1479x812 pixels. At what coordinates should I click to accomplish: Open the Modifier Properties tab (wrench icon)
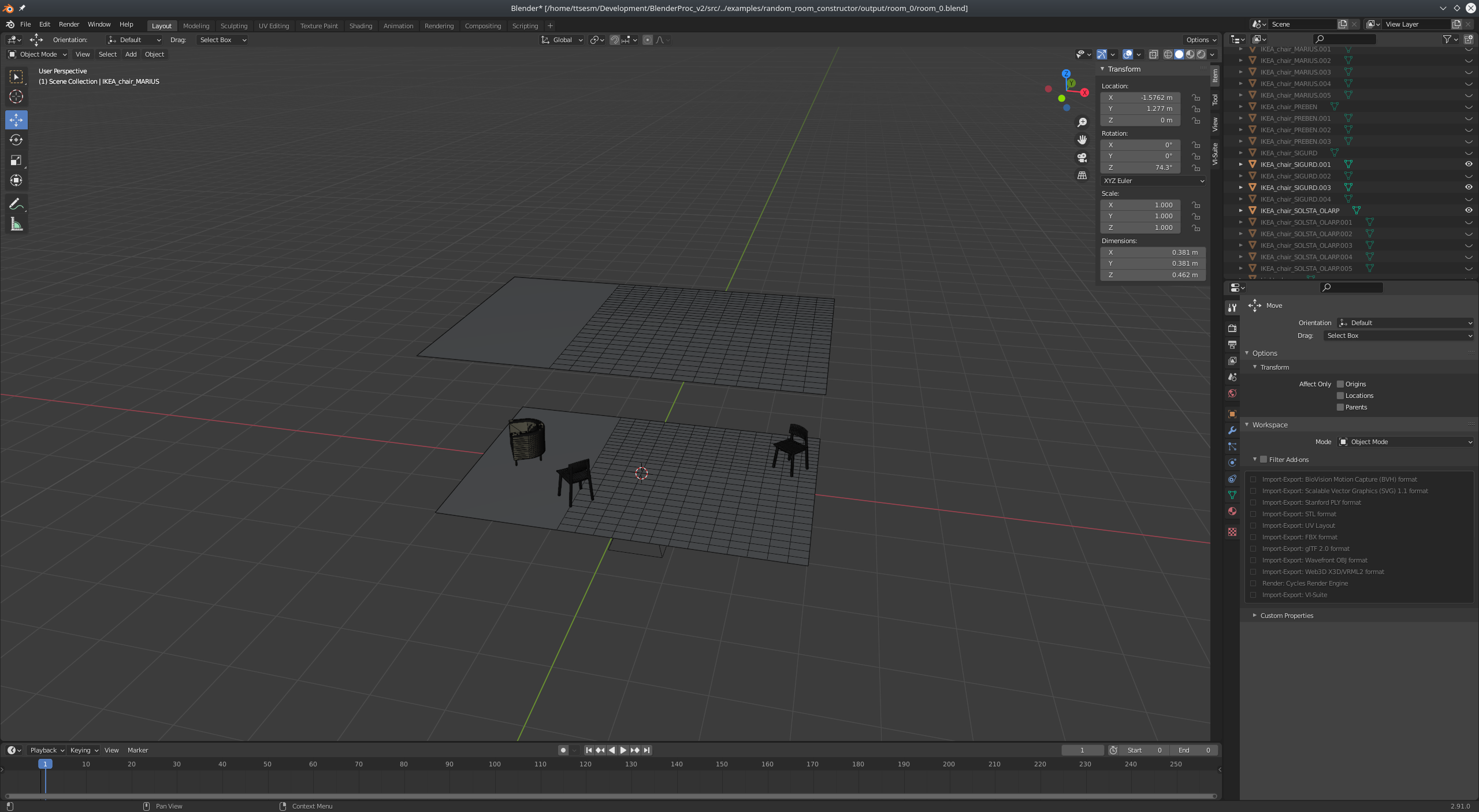point(1232,430)
